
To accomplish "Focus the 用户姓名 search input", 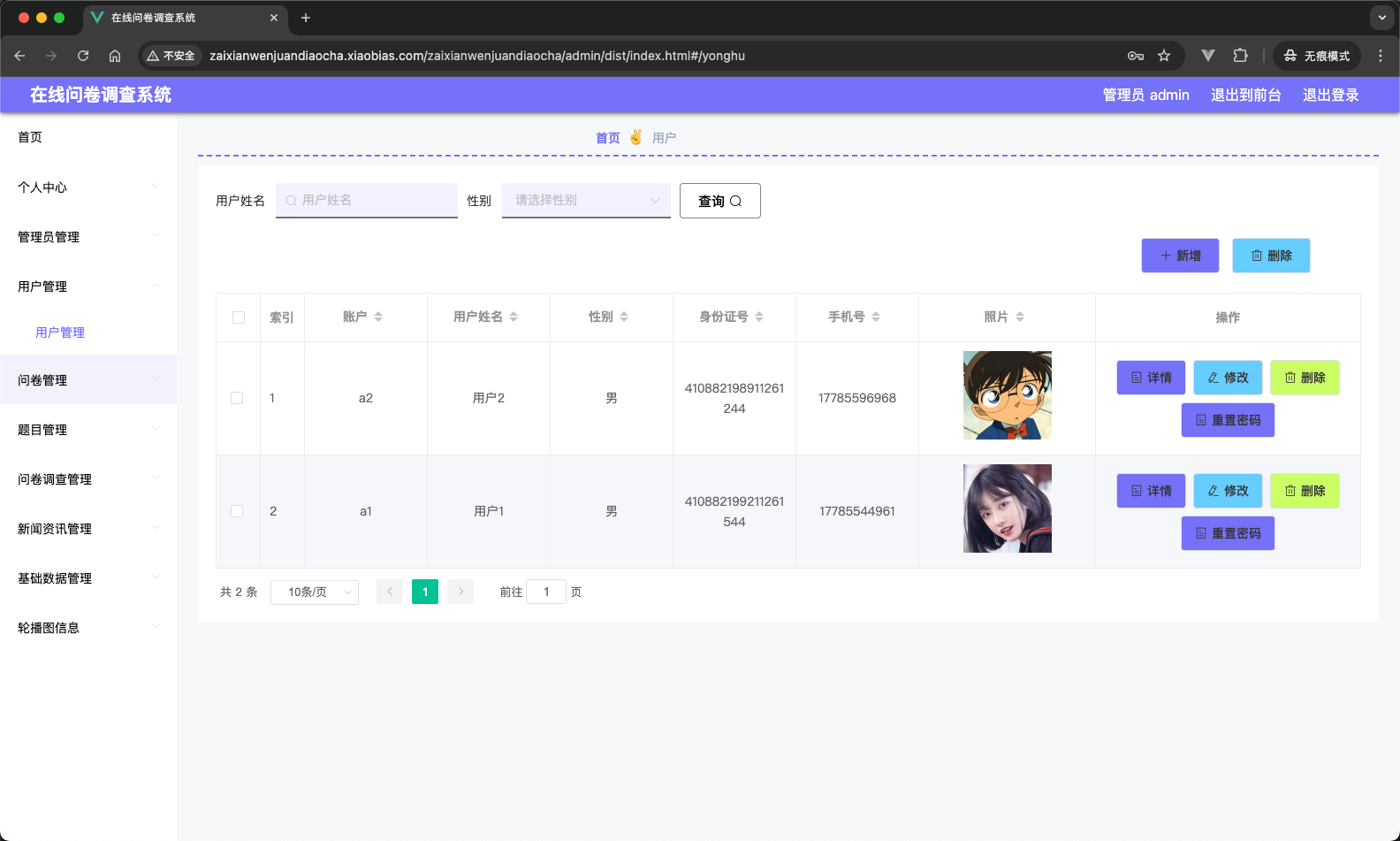I will click(x=367, y=200).
